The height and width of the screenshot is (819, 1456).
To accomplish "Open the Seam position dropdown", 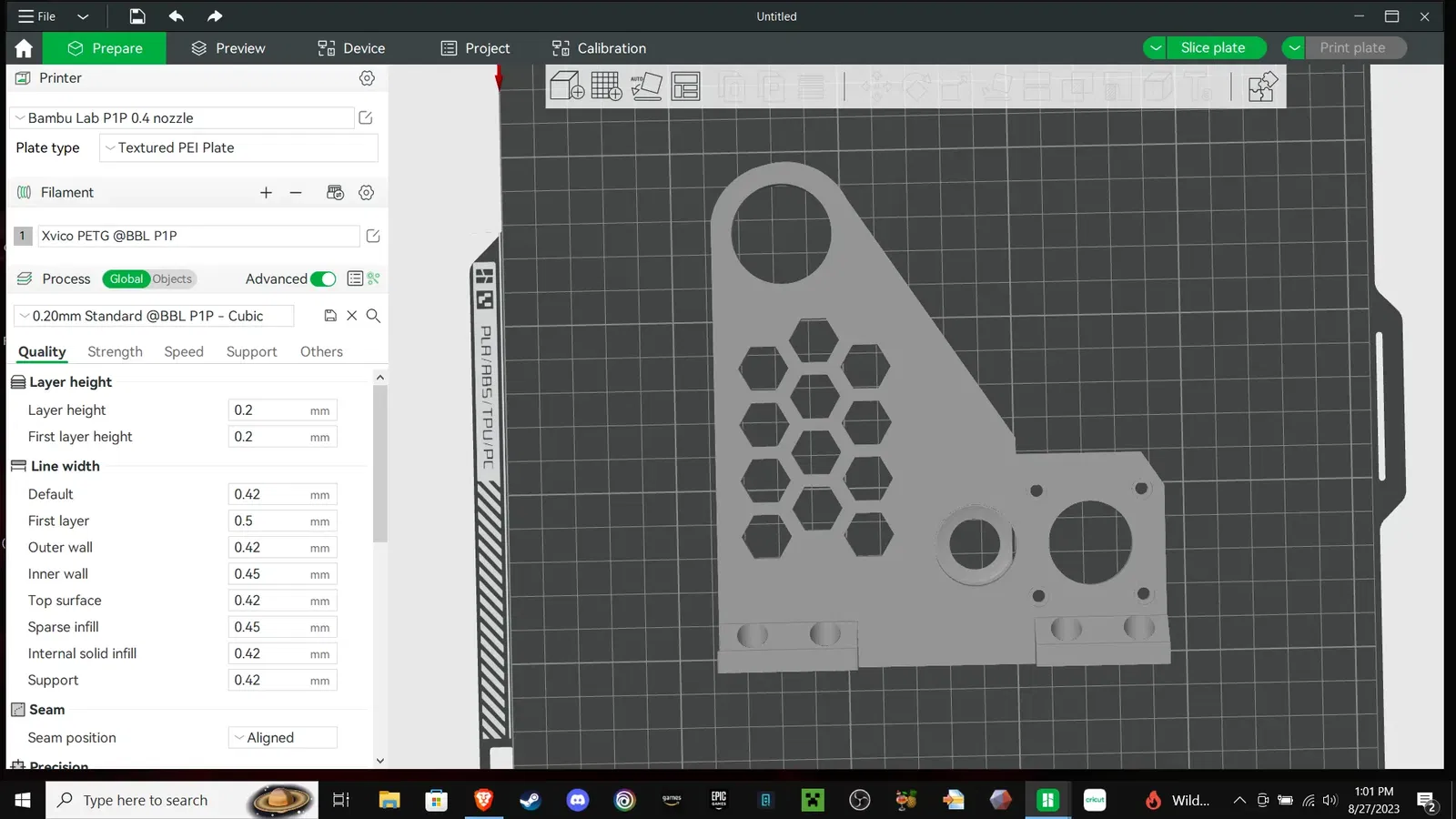I will (282, 738).
